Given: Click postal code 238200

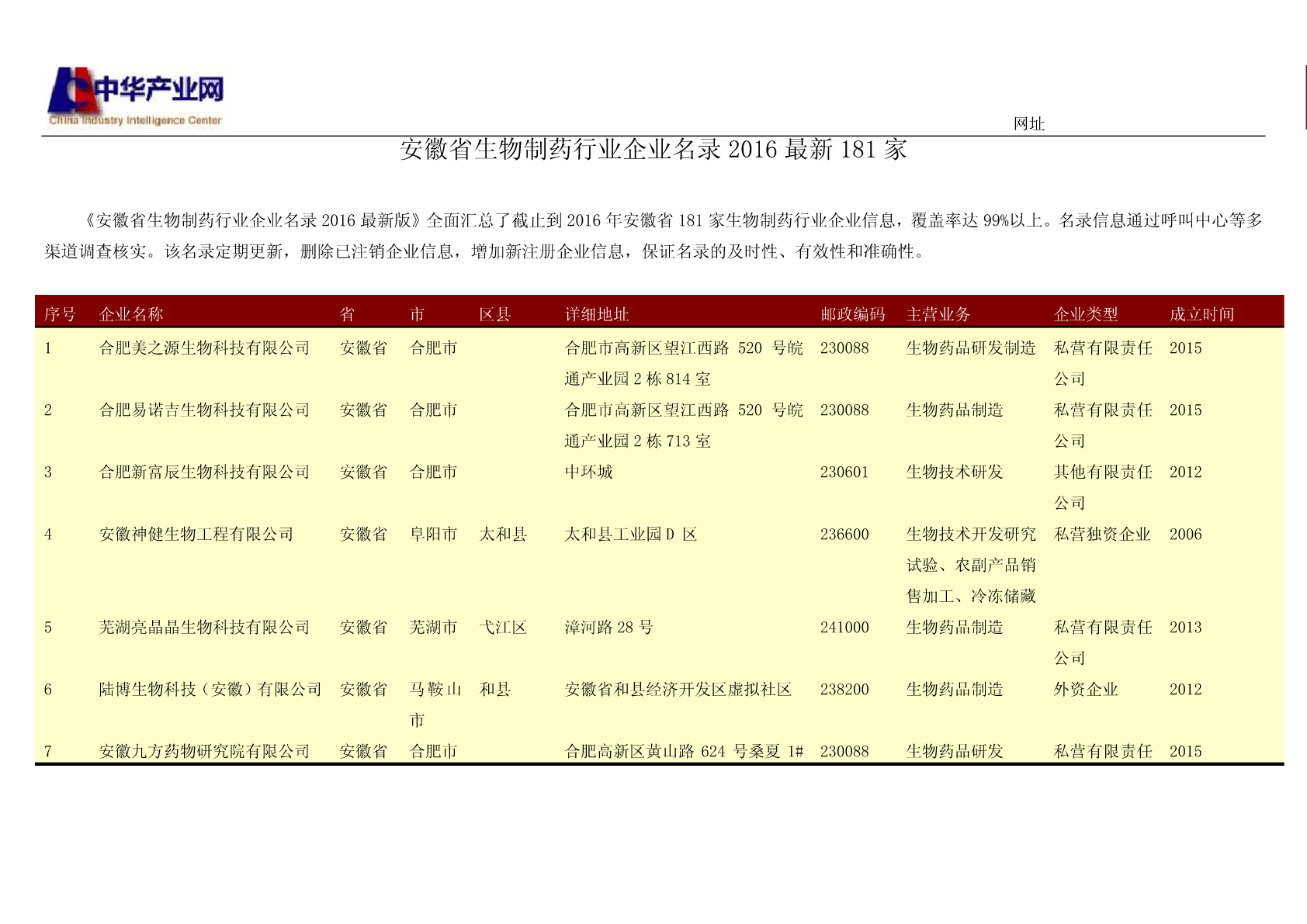Looking at the screenshot, I should coord(844,690).
